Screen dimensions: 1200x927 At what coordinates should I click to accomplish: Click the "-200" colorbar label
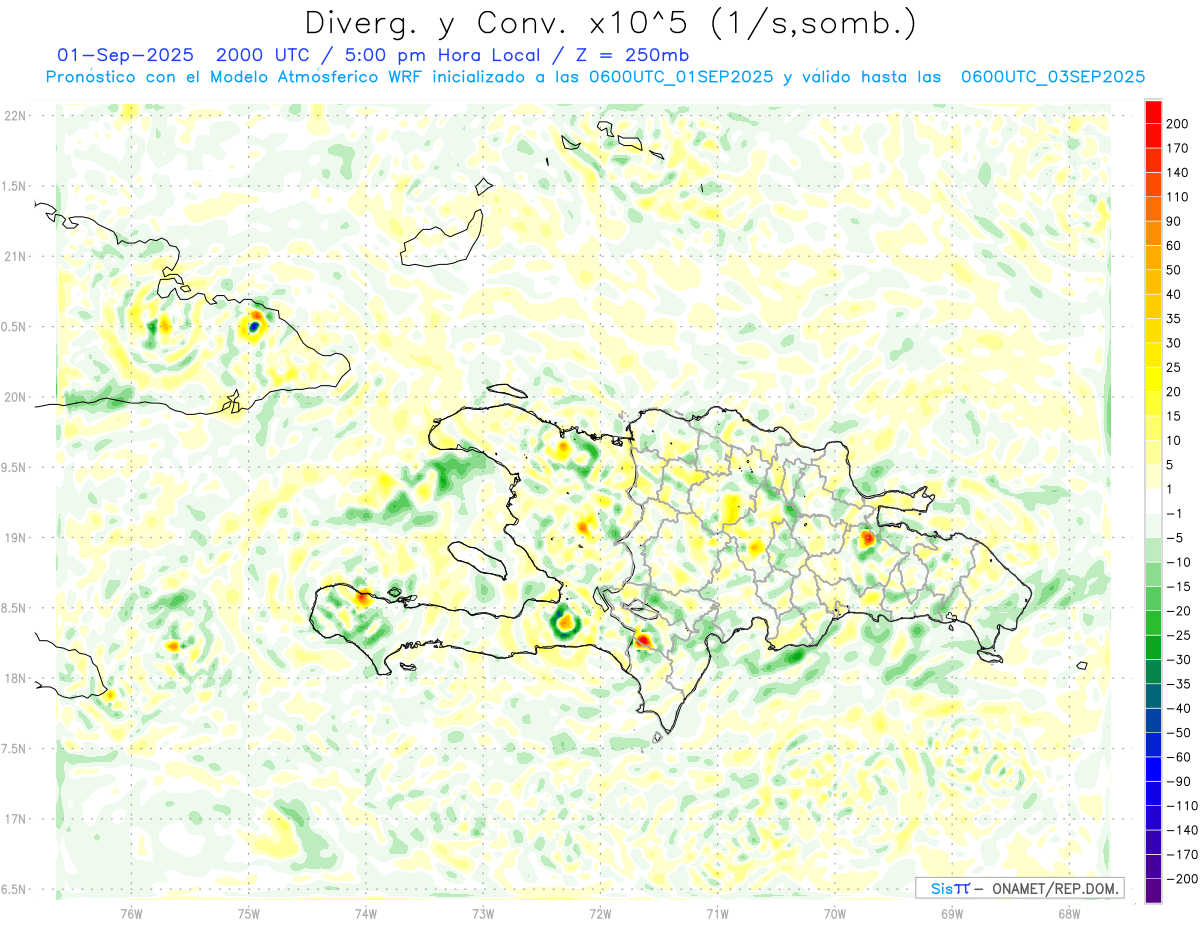[x=1183, y=878]
